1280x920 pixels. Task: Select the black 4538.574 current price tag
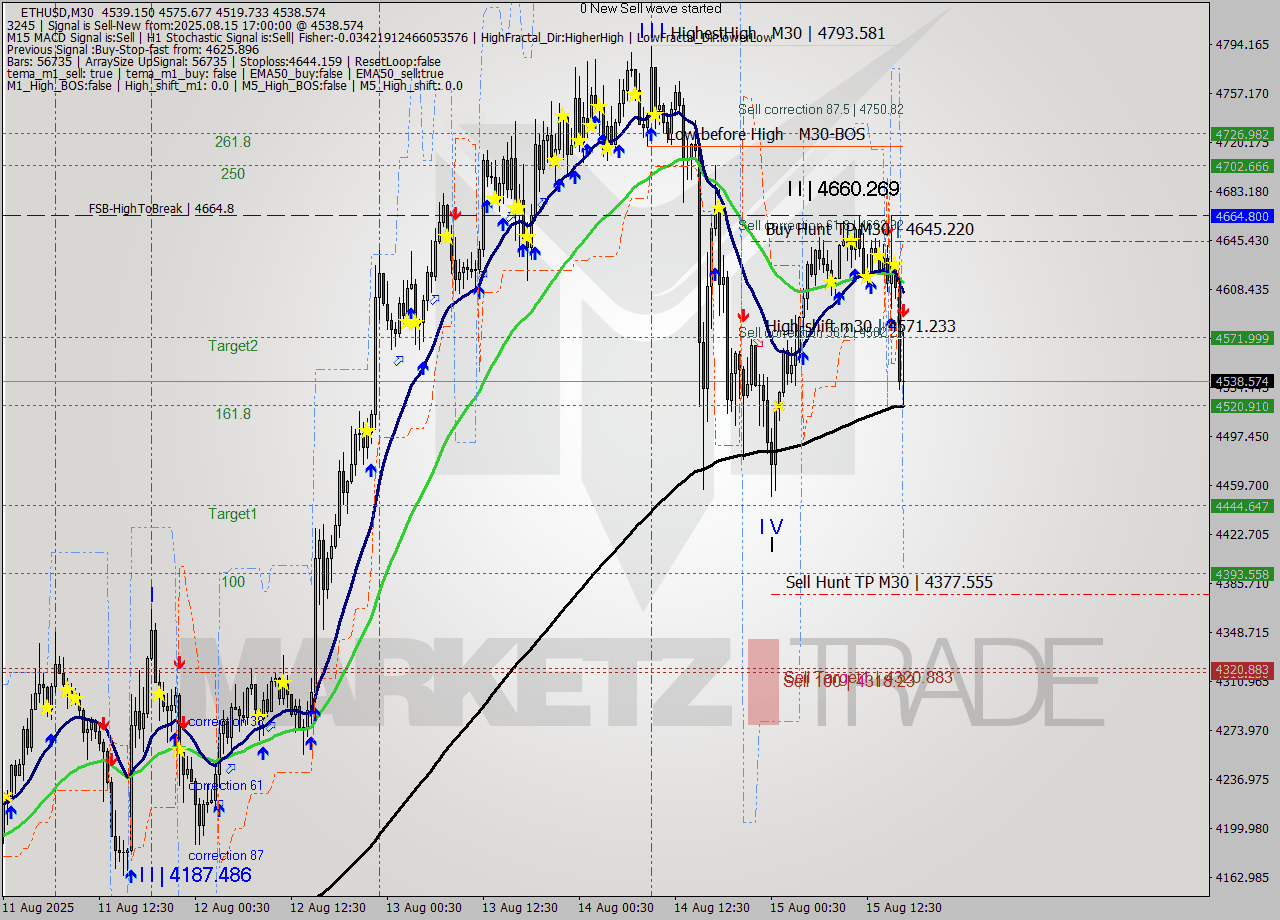(1241, 381)
